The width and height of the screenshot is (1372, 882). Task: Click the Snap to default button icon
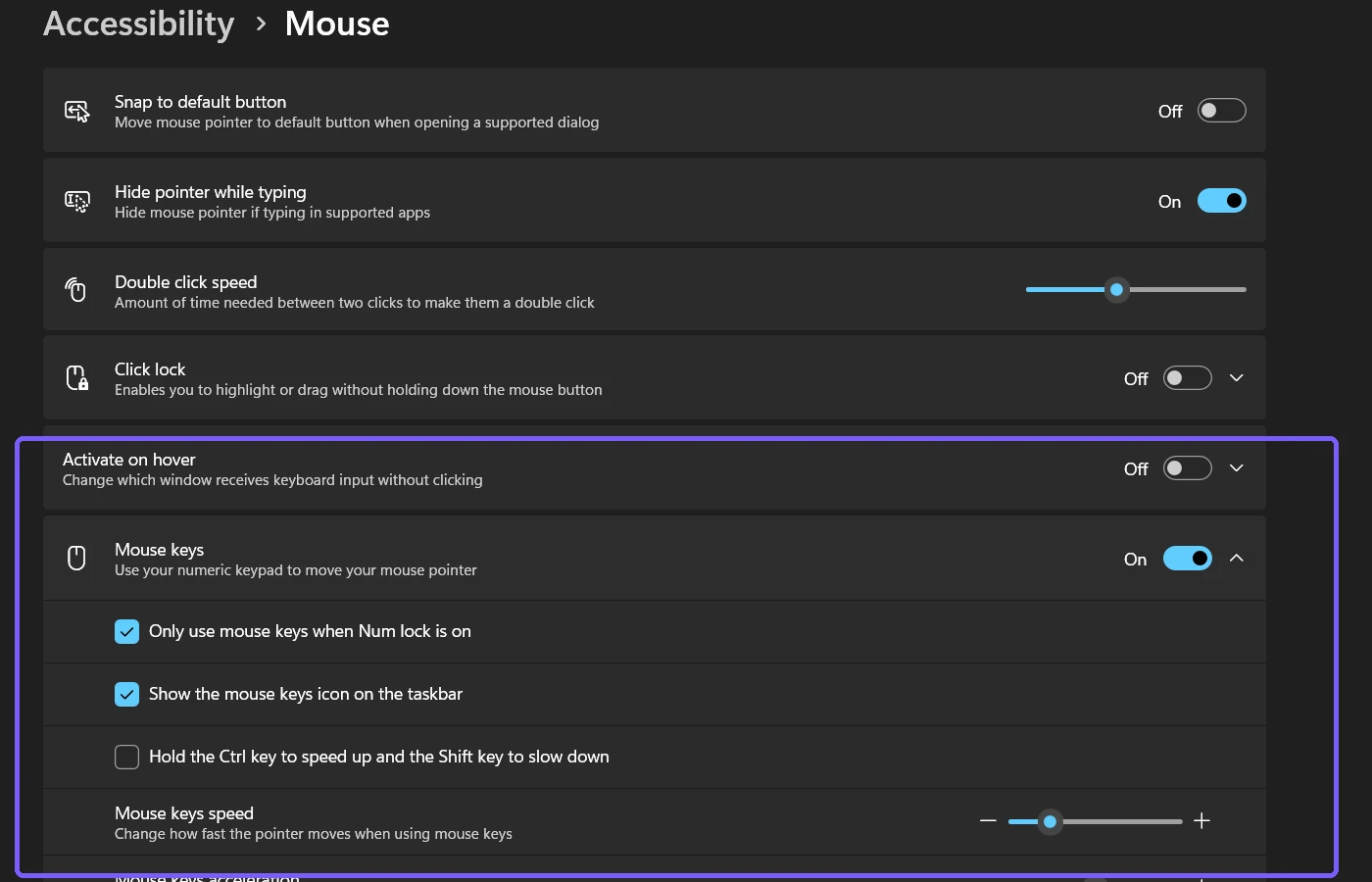(77, 111)
